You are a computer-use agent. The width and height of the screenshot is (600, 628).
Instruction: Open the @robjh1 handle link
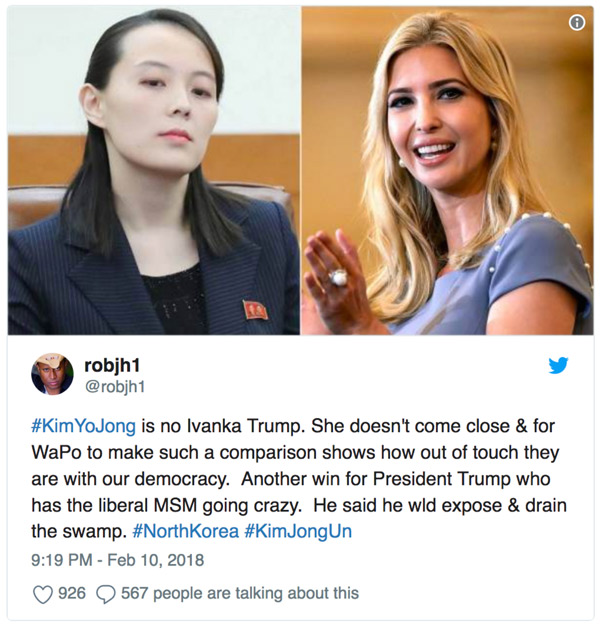point(115,387)
